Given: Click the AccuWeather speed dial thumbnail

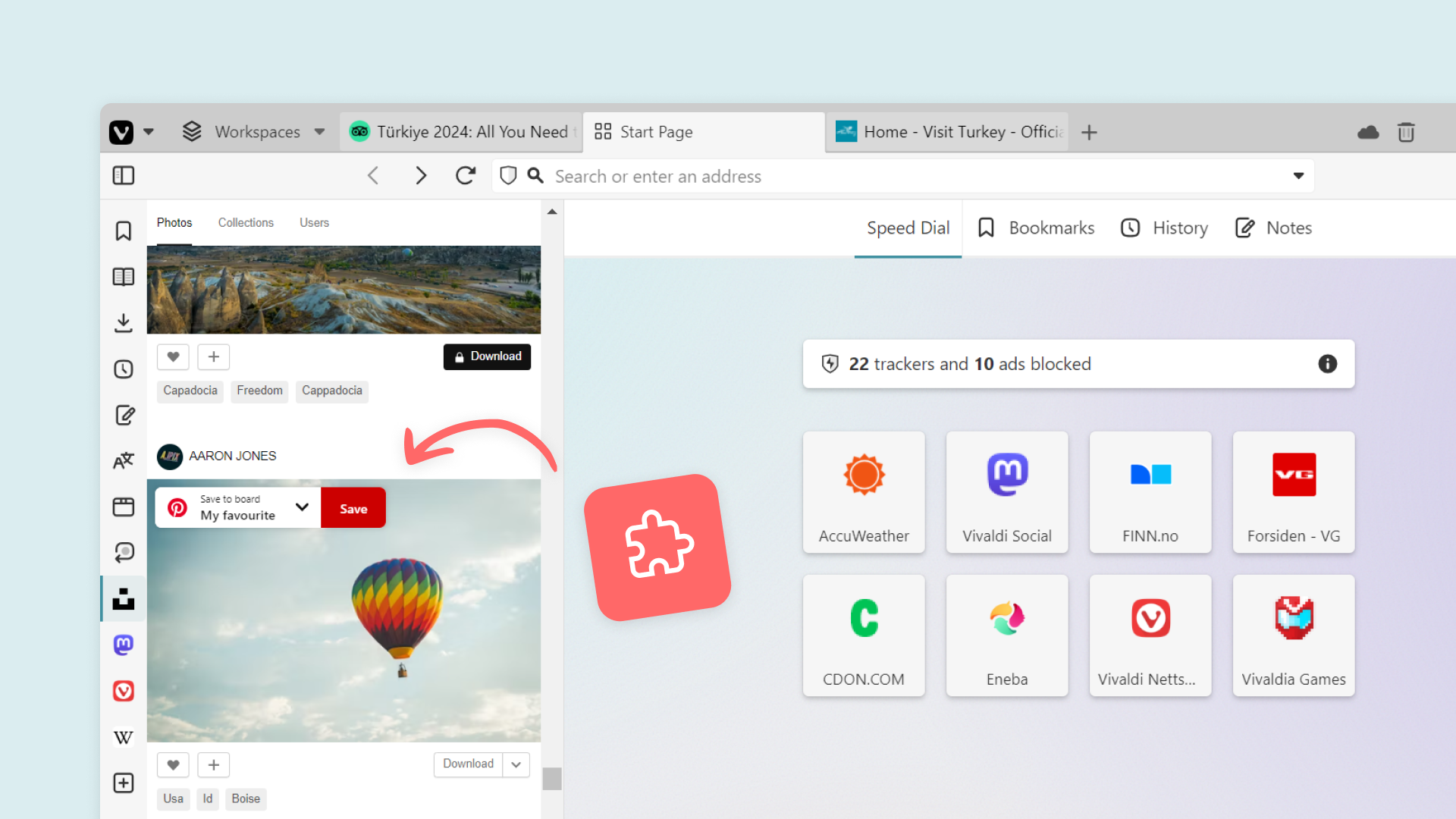Looking at the screenshot, I should [x=863, y=489].
